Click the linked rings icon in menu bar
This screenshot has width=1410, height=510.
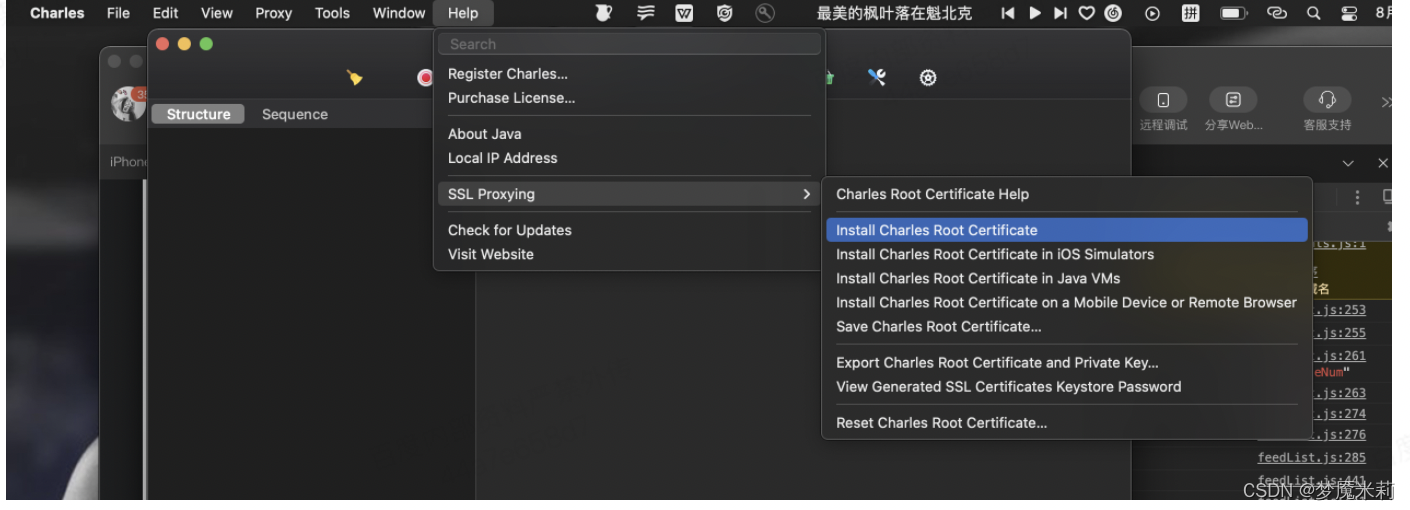tap(1277, 13)
